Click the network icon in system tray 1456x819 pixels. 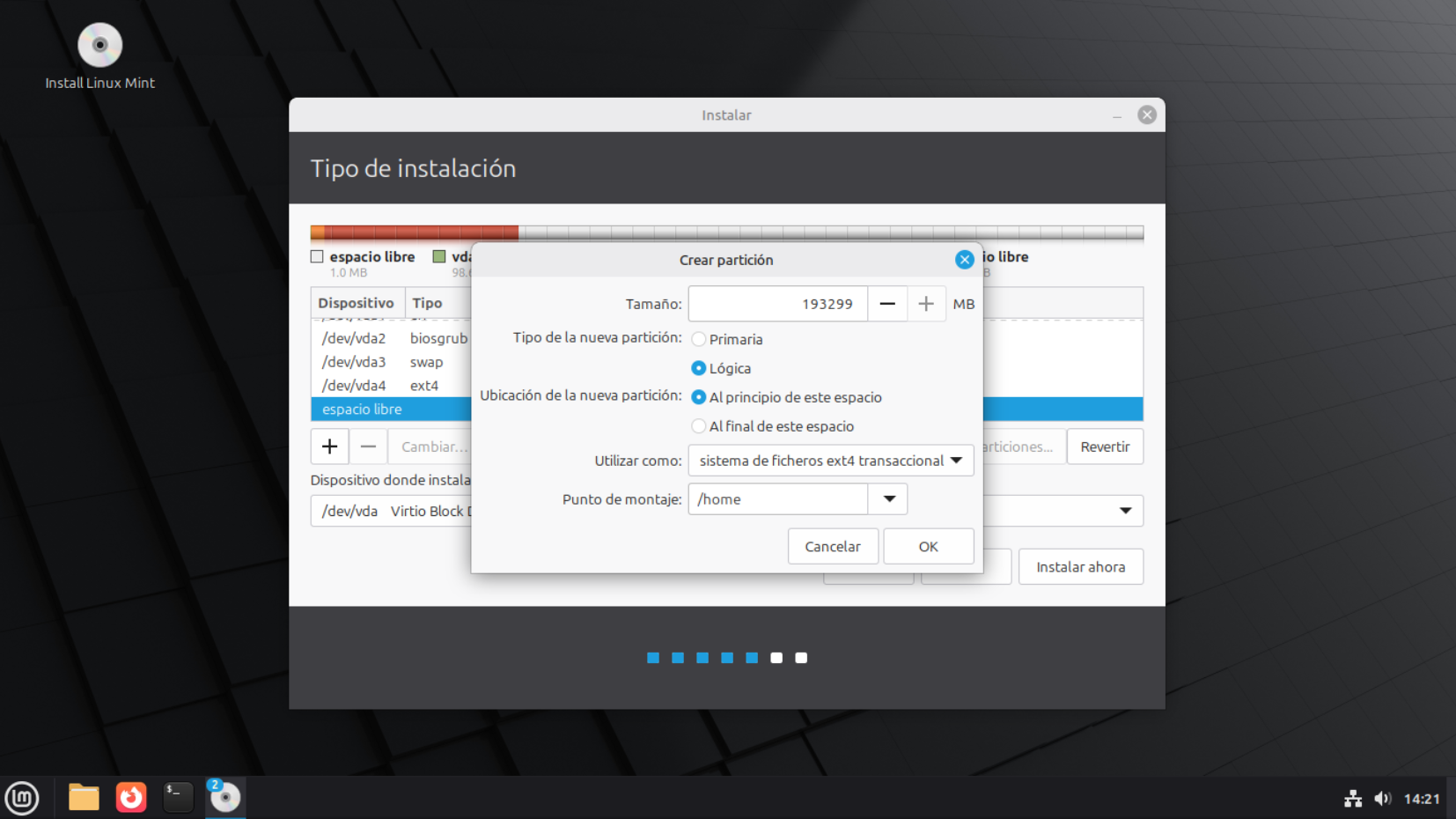[x=1353, y=799]
